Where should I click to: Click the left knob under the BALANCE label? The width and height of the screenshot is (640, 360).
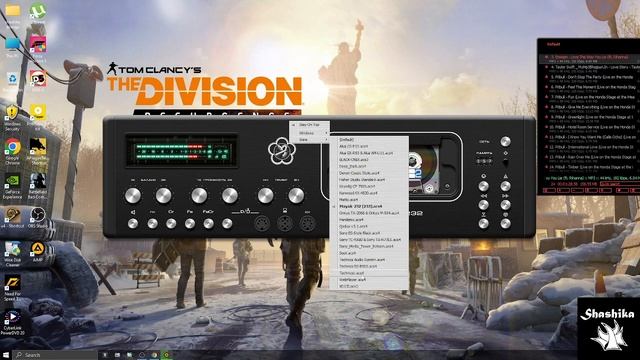[133, 196]
